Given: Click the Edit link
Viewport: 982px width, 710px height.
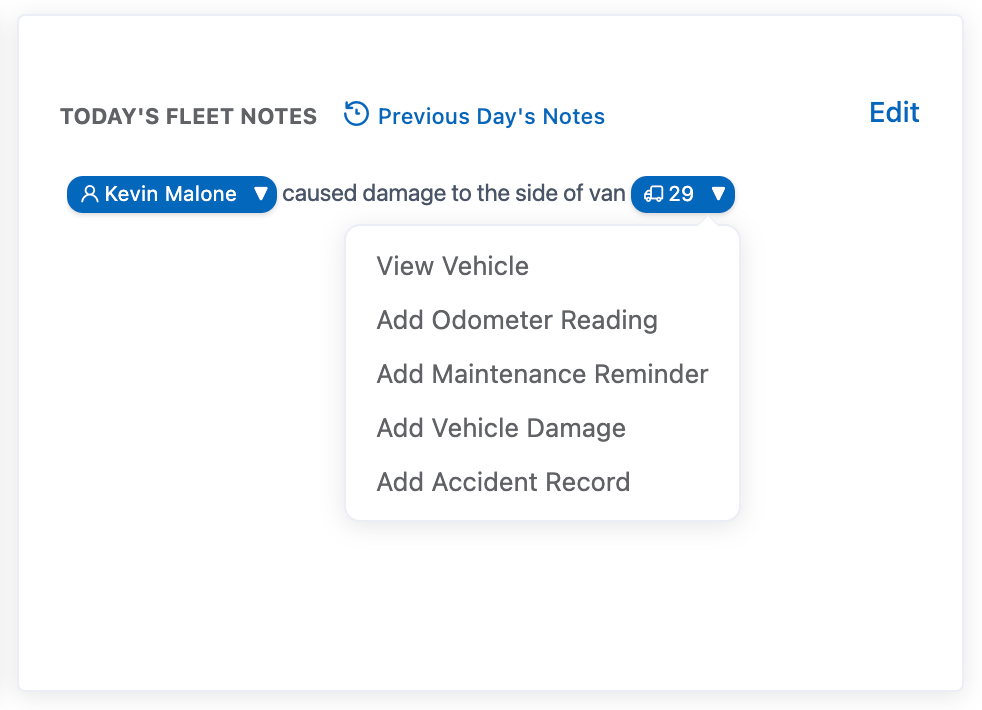Looking at the screenshot, I should pos(894,113).
